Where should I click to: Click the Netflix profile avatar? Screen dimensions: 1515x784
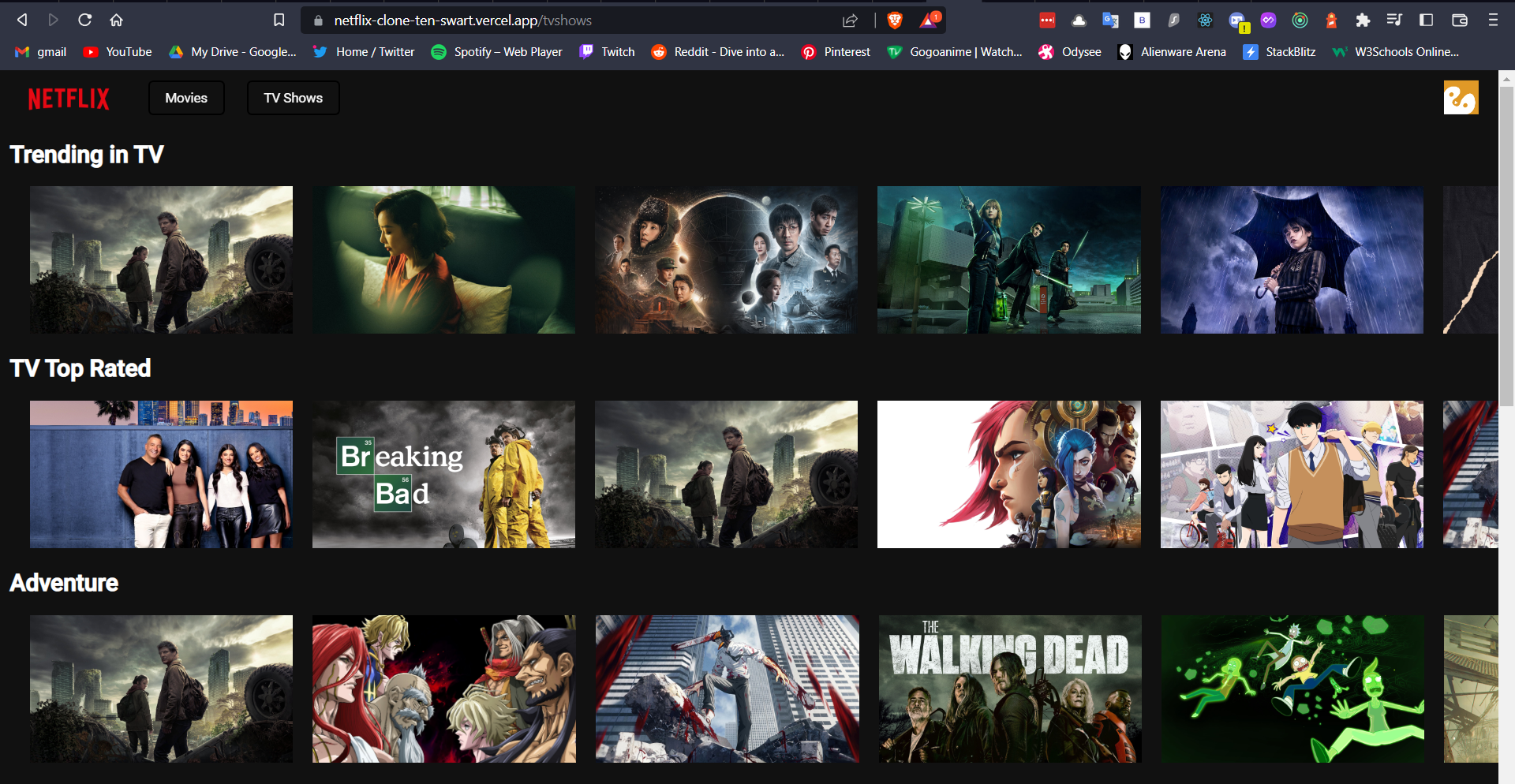tap(1462, 98)
